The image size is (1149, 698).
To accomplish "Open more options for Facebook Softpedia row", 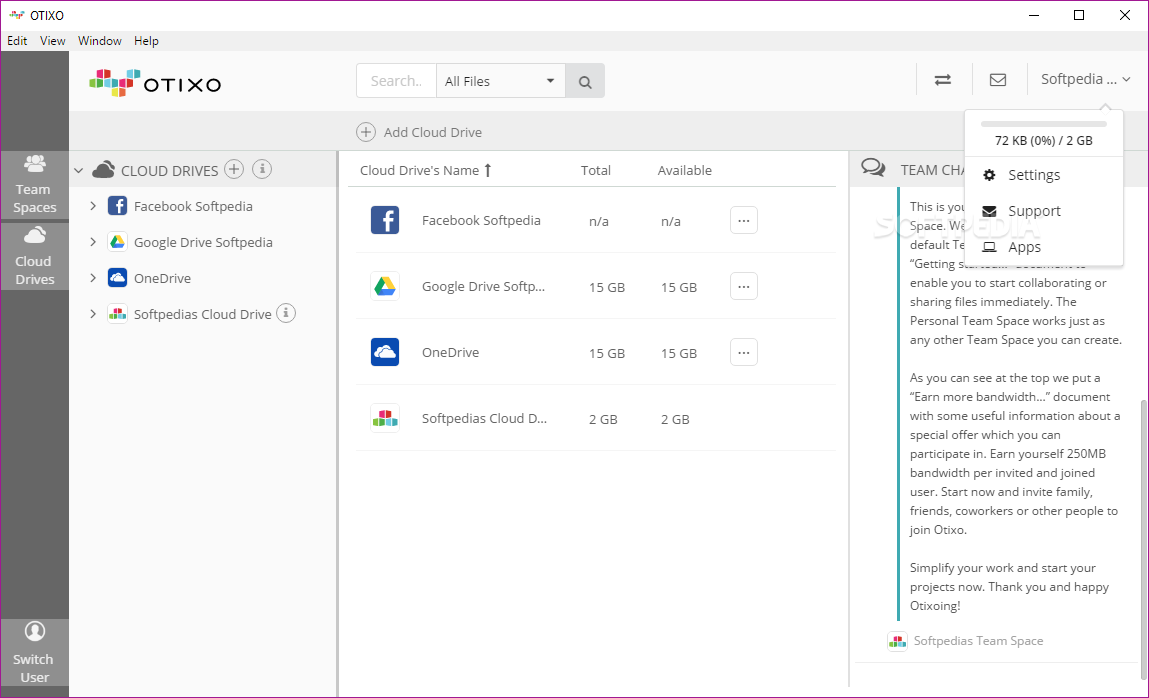I will click(x=744, y=220).
